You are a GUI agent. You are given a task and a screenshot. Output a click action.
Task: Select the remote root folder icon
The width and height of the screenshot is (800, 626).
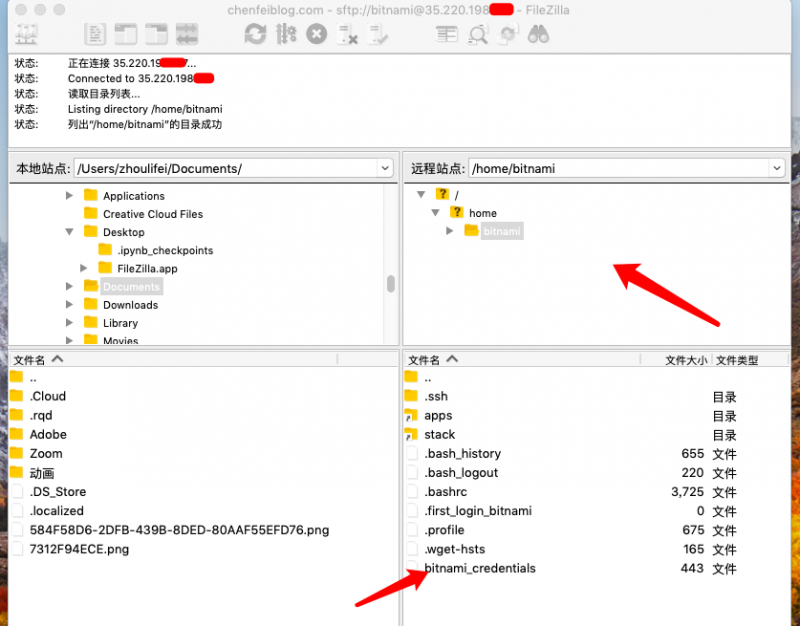pyautogui.click(x=442, y=194)
